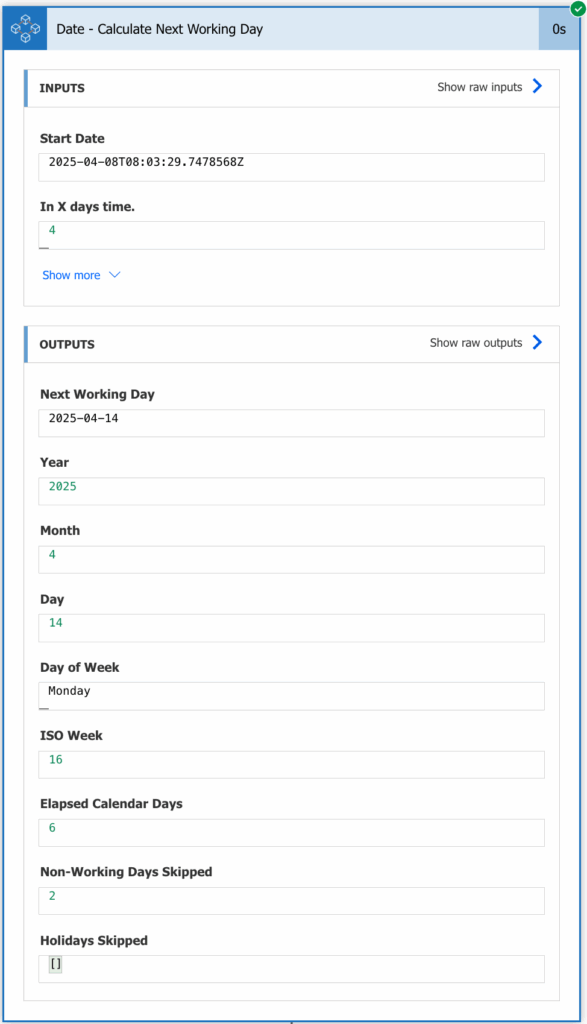This screenshot has height=1024, width=587.
Task: Click the green success checkmark badge
Action: pos(578,8)
